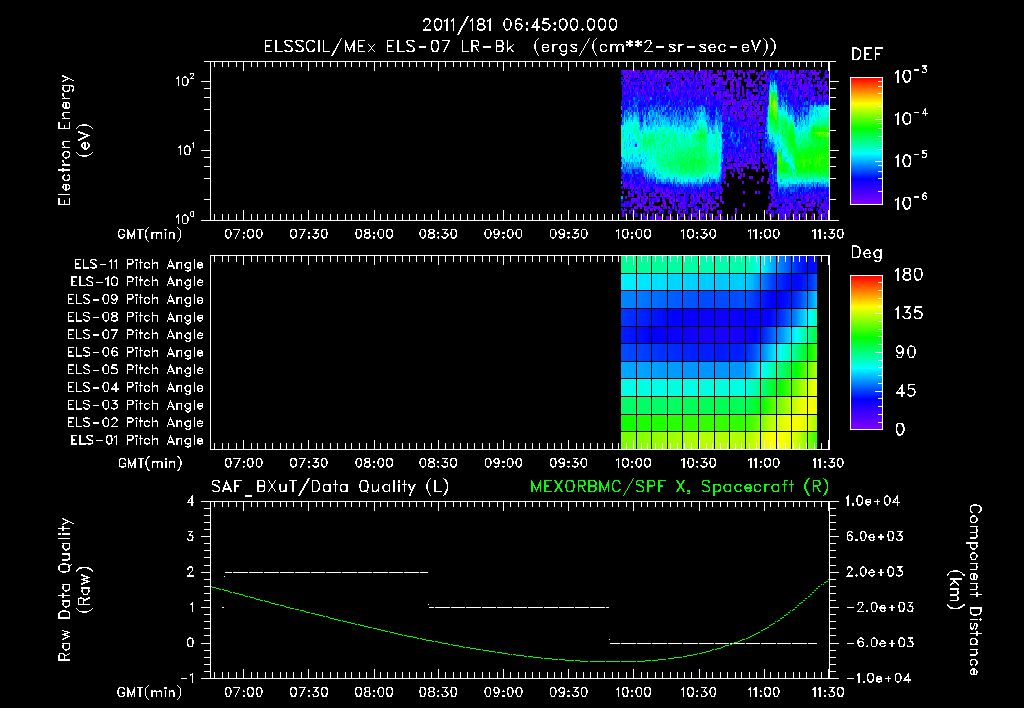Click the 1.0e+04 right axis value

point(872,501)
